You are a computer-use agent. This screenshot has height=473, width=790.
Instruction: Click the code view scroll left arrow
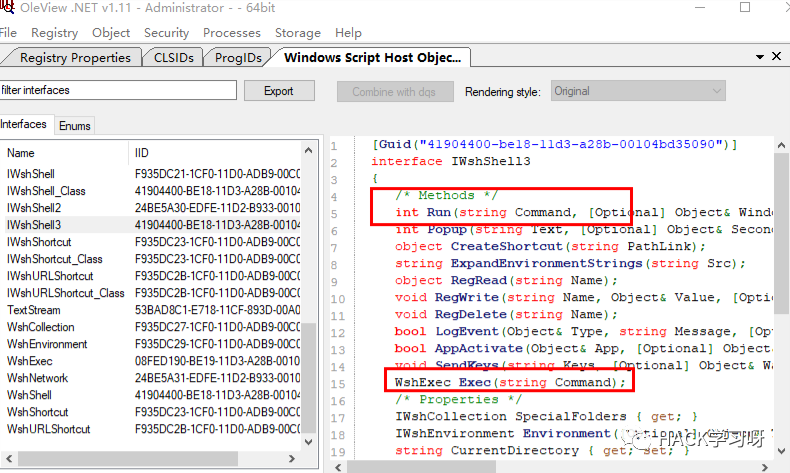[338, 467]
